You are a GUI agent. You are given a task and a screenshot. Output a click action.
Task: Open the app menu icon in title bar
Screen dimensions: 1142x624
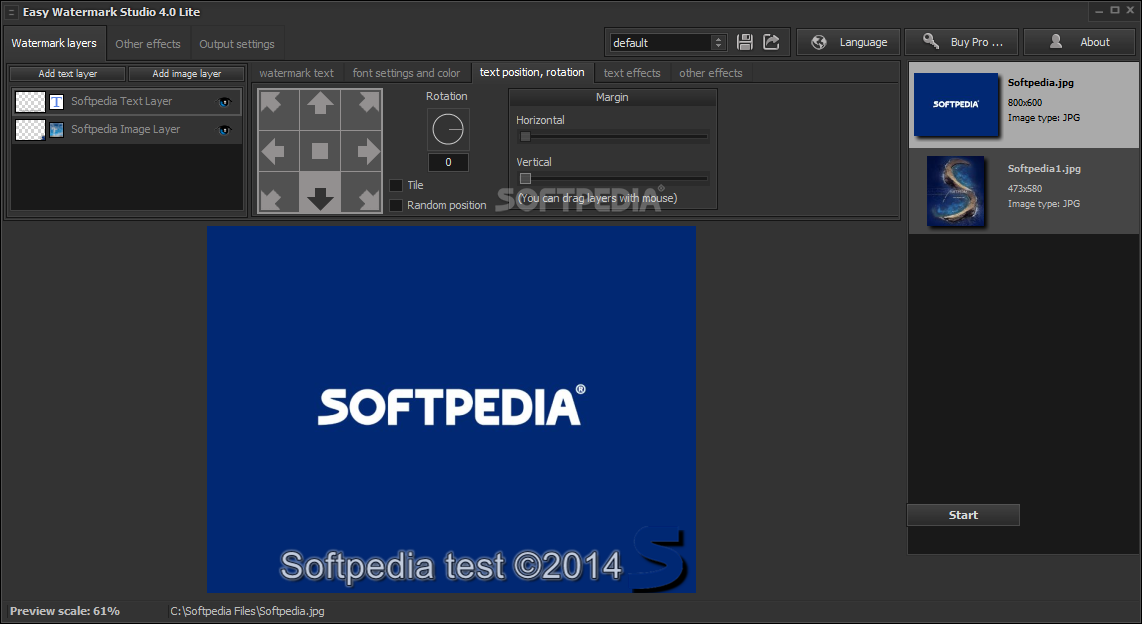[x=11, y=12]
